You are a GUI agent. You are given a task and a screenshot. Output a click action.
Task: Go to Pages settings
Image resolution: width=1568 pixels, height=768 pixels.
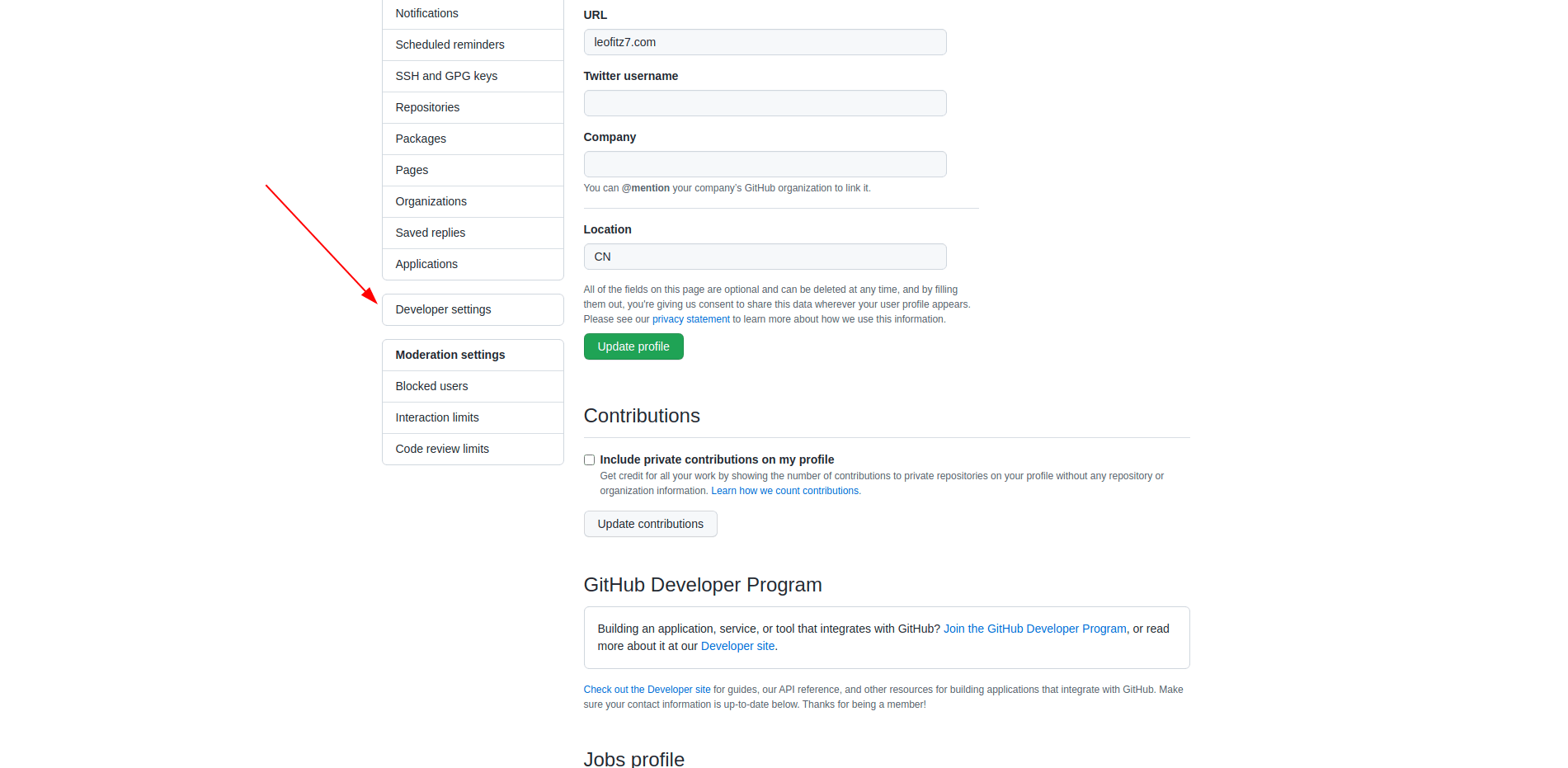pos(412,170)
